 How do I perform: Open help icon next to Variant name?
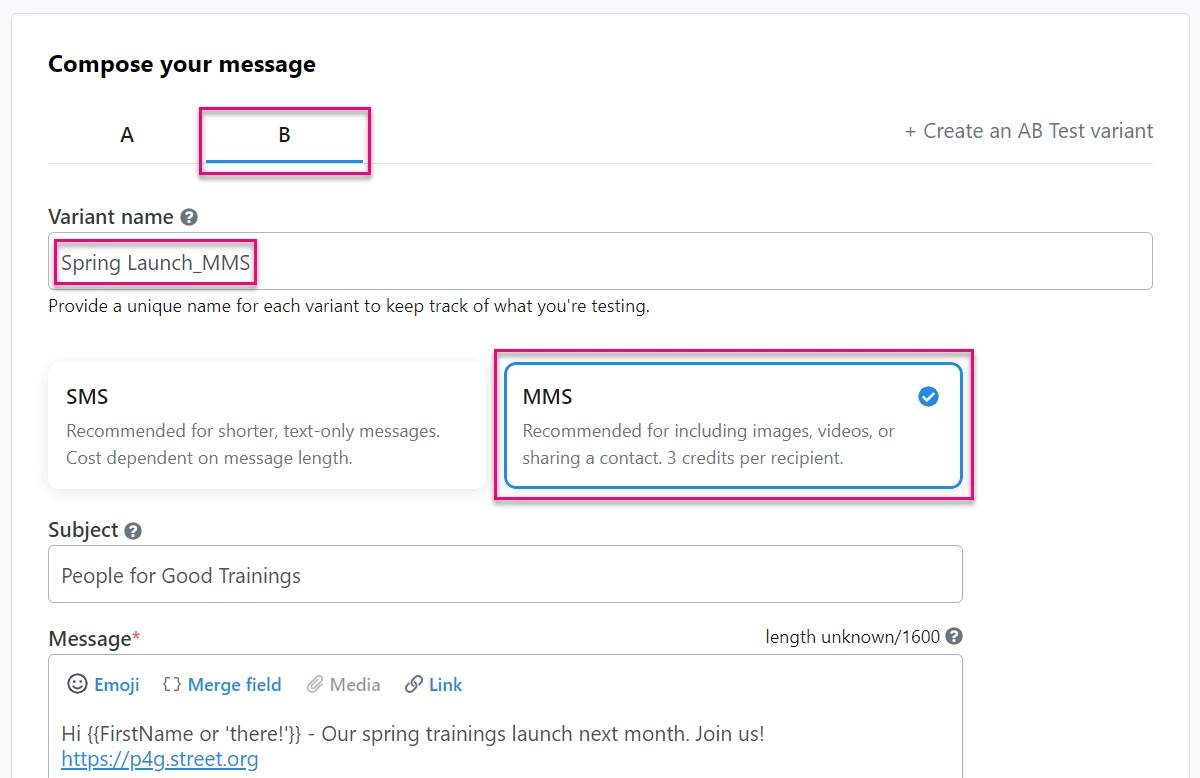189,217
